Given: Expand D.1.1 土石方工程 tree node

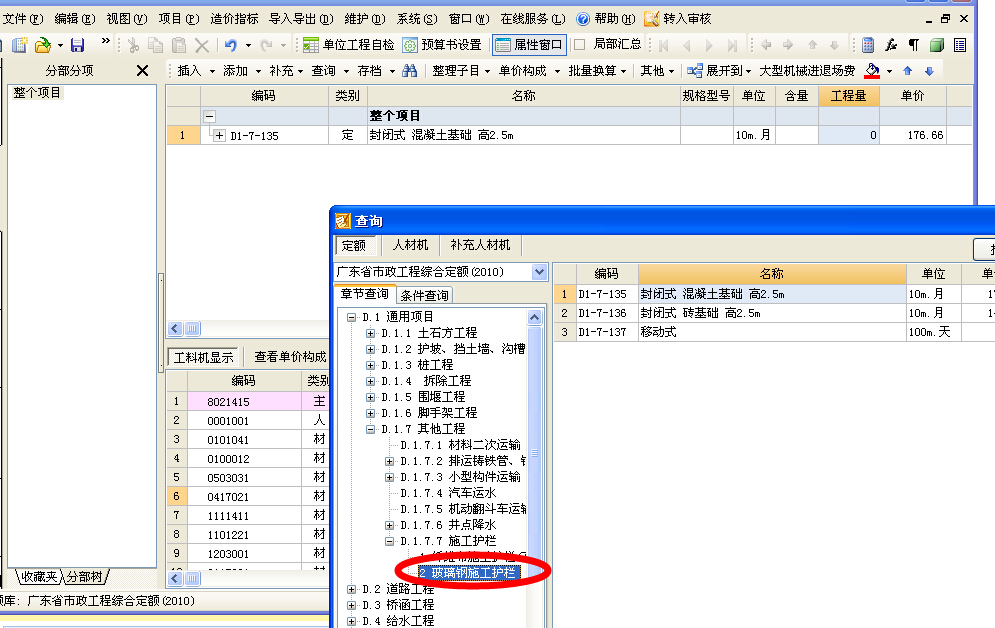Looking at the screenshot, I should coord(371,333).
